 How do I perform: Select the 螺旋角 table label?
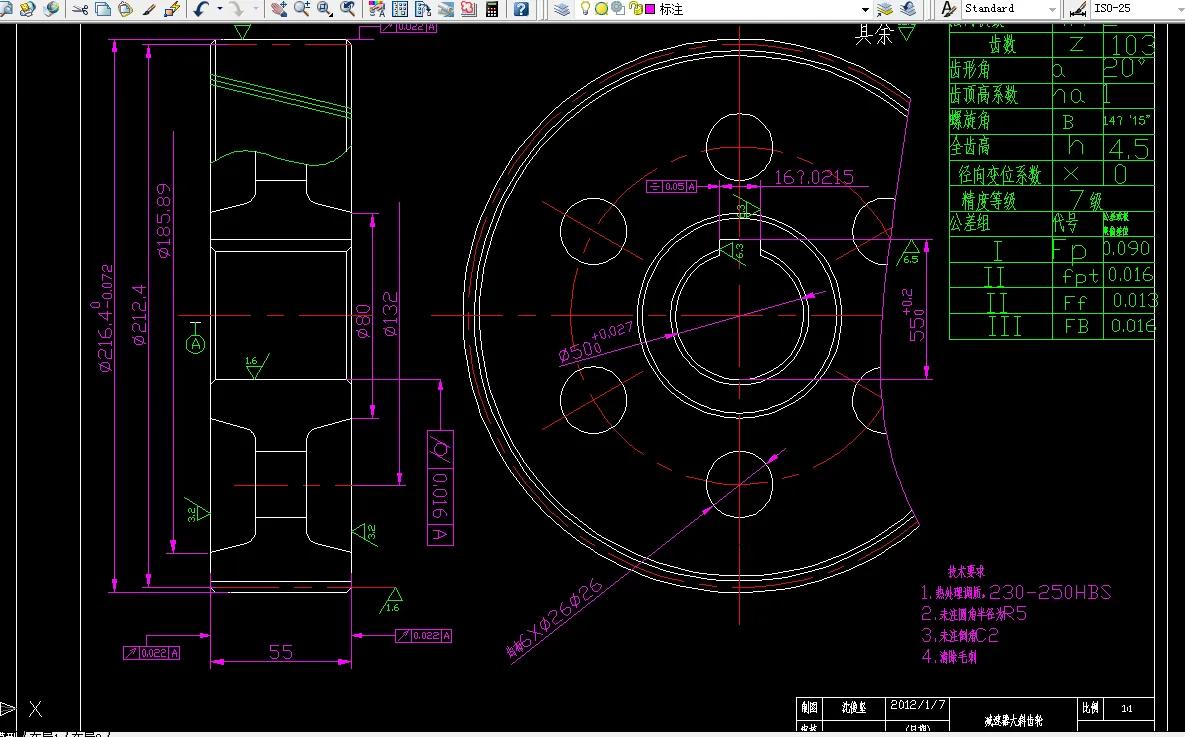(x=970, y=120)
